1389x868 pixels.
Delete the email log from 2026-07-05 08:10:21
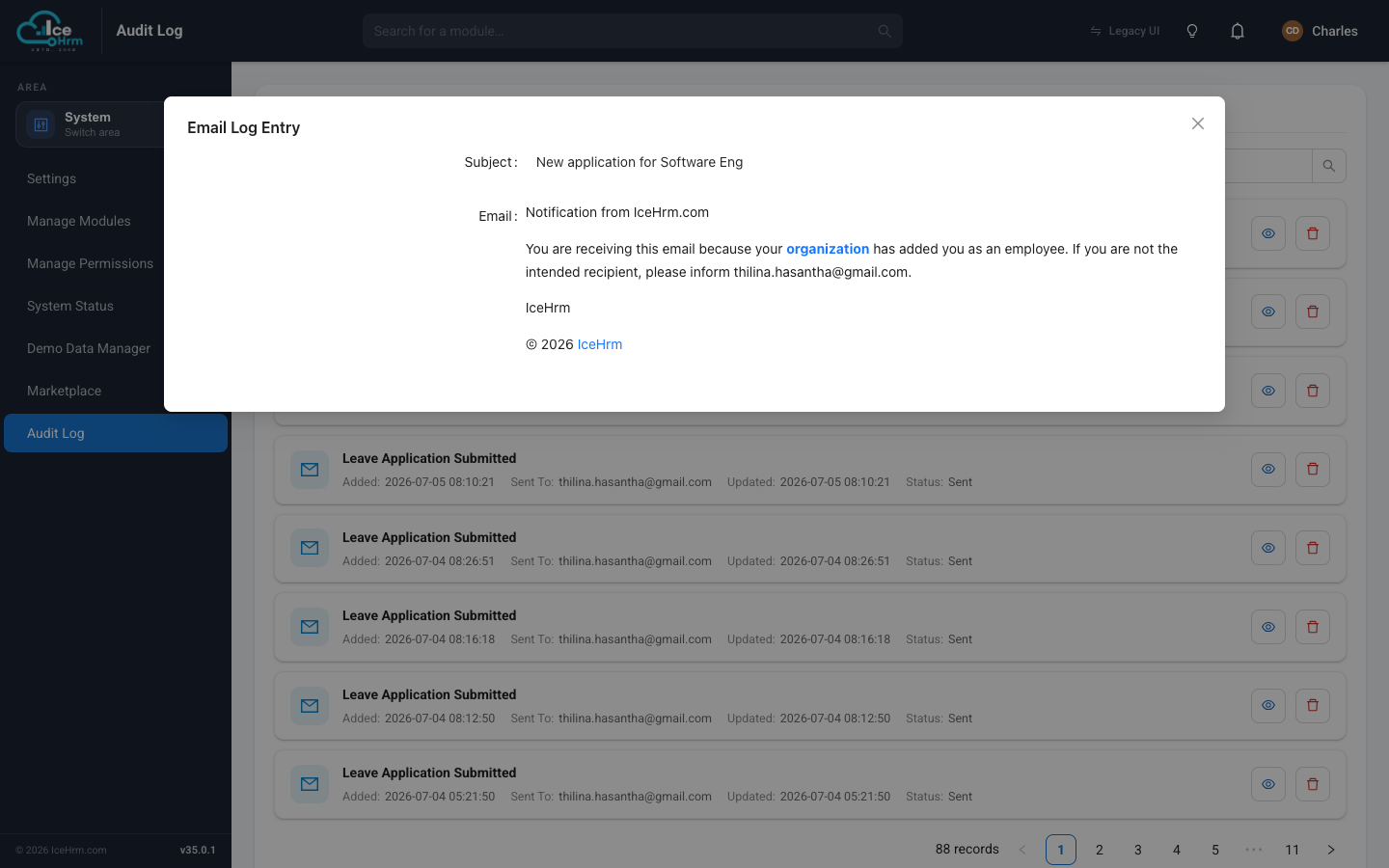(1313, 469)
